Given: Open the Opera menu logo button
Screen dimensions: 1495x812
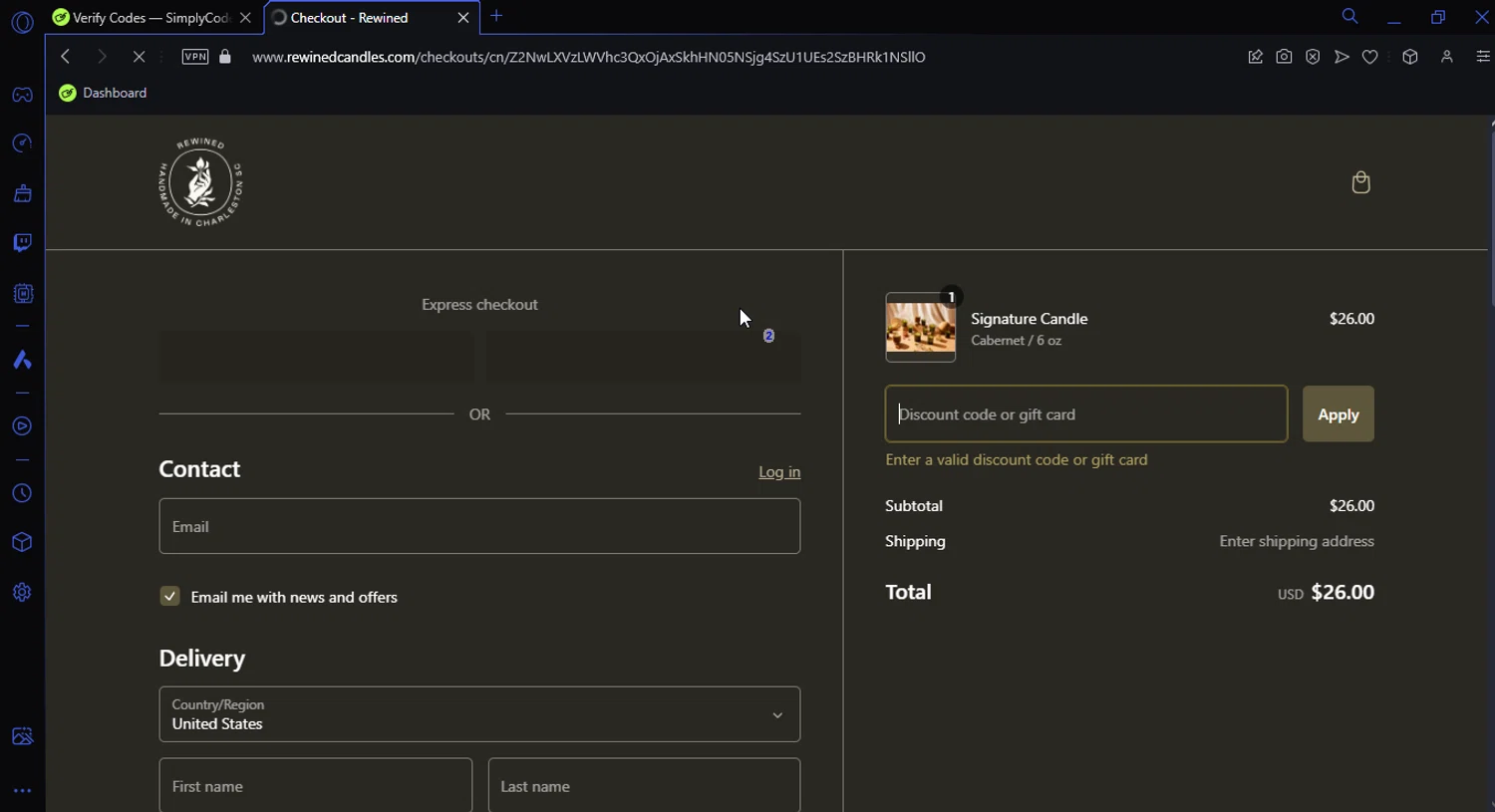Looking at the screenshot, I should [22, 22].
